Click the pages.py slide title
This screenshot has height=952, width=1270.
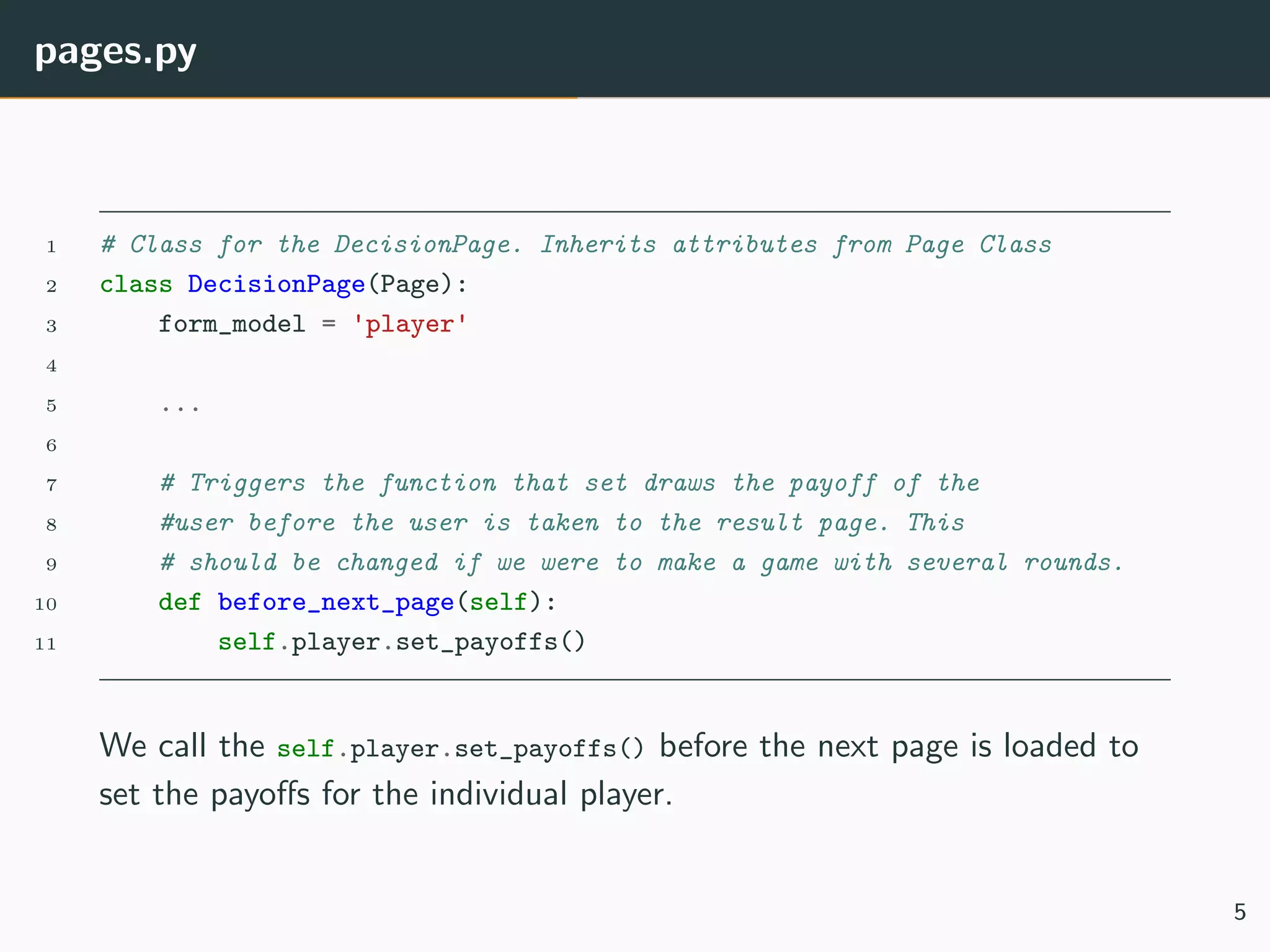pos(116,52)
